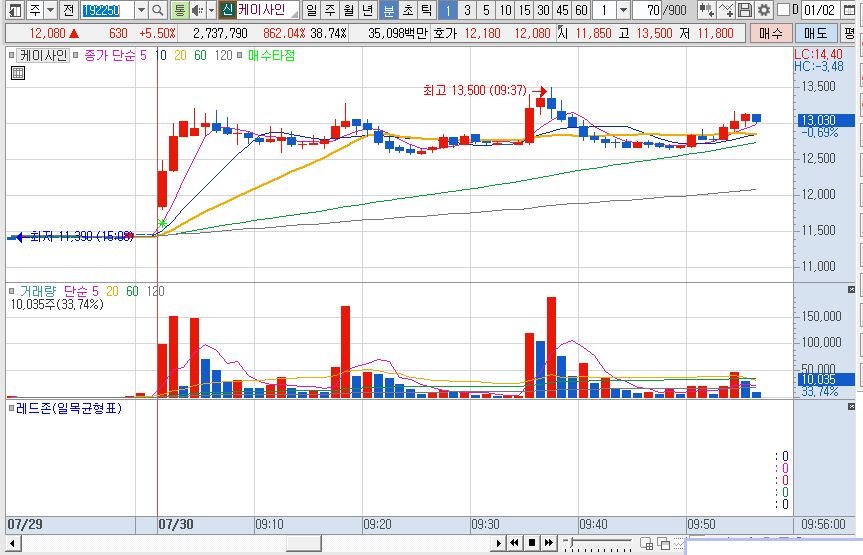
Task: Toggle the left side panel icon
Action: [15, 9]
